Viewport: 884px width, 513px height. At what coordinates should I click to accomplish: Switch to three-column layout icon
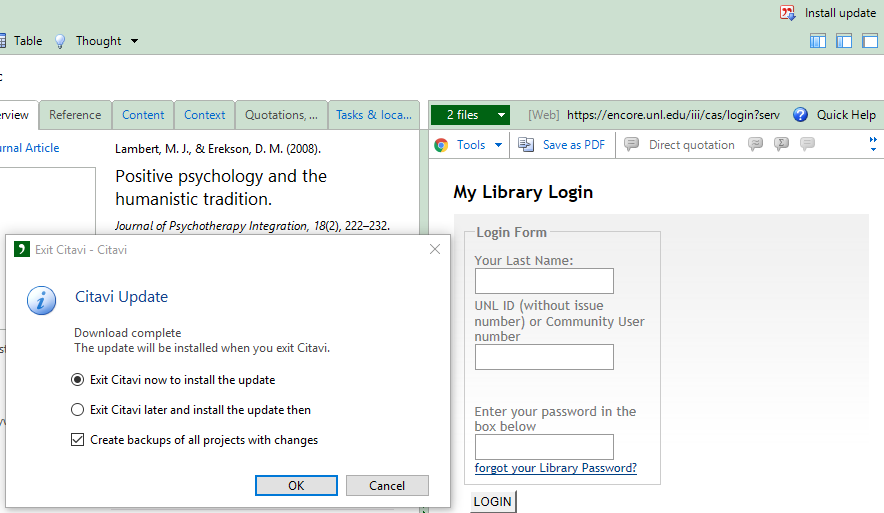click(x=817, y=41)
